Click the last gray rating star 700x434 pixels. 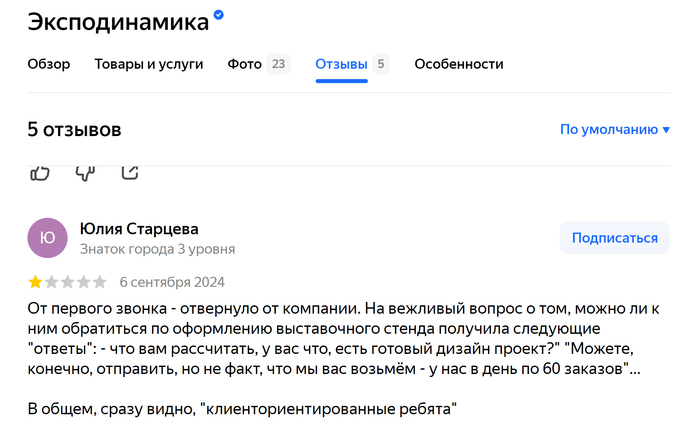[99, 281]
